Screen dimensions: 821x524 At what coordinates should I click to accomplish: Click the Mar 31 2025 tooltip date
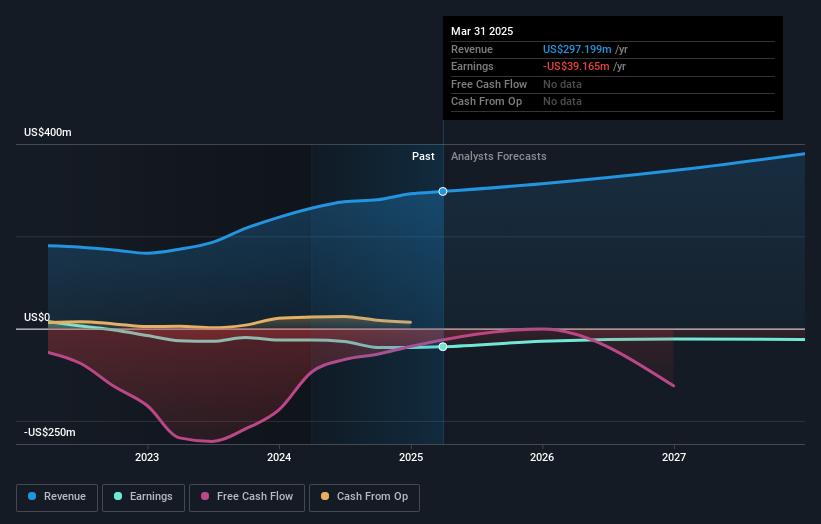(482, 31)
